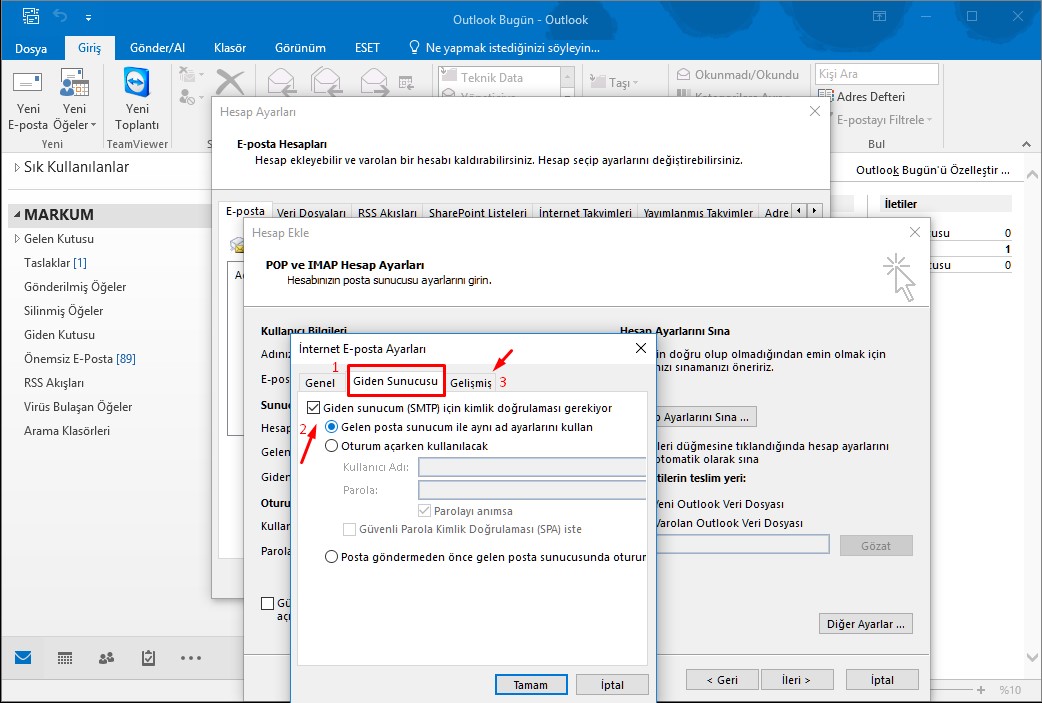Open Yeni Öğeler dropdown arrow
The image size is (1042, 703).
coord(94,125)
